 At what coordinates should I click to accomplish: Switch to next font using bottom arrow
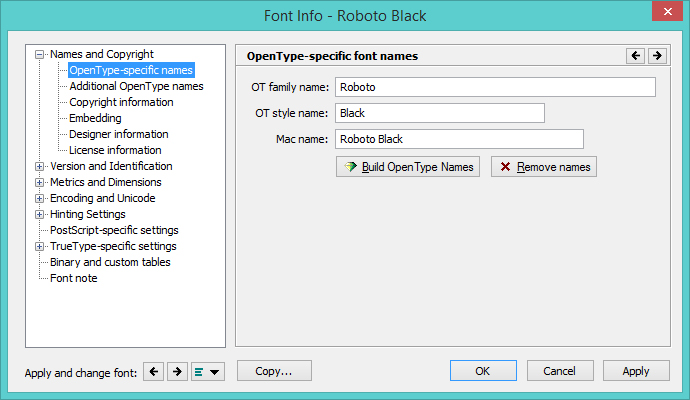pos(176,372)
